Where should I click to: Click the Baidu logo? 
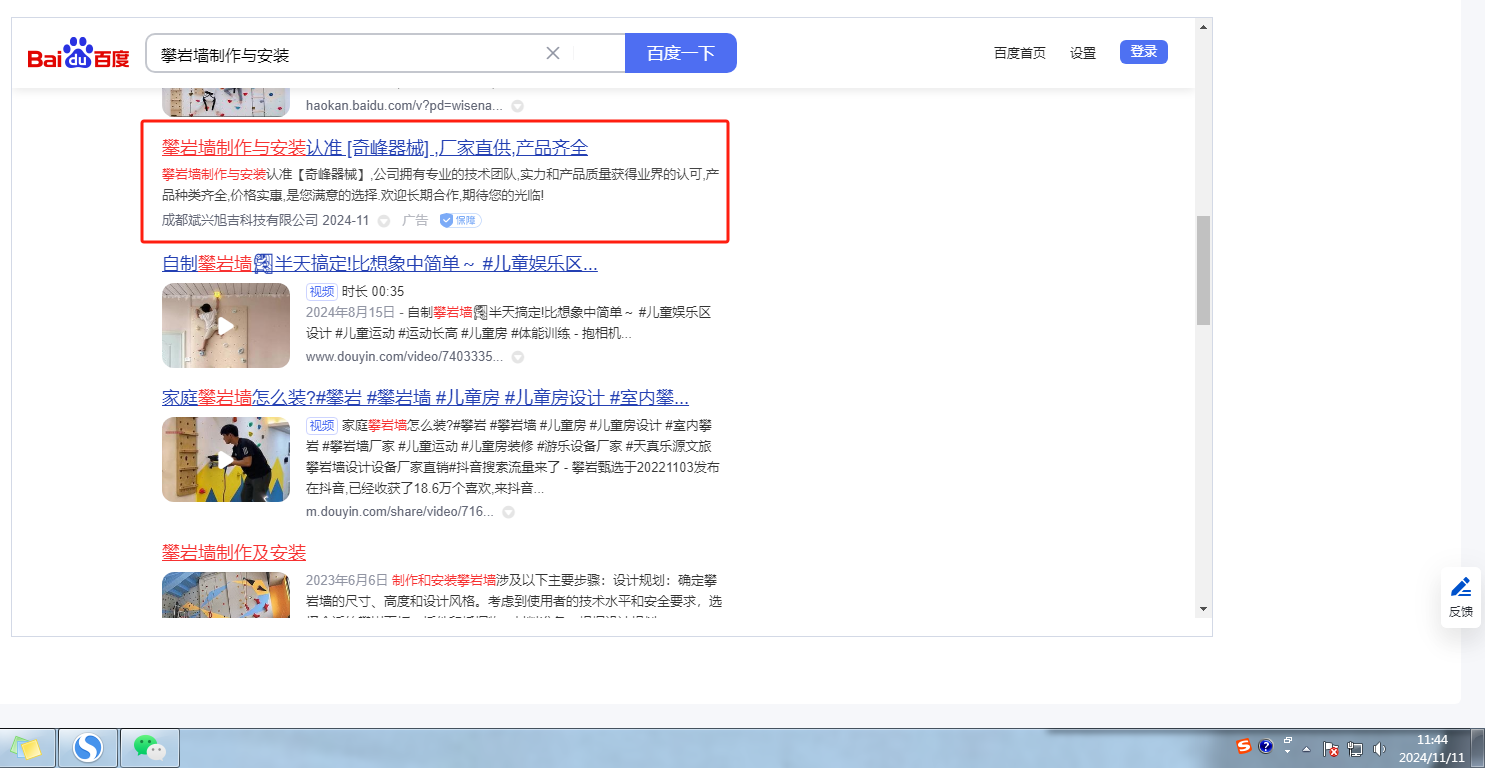click(x=78, y=55)
